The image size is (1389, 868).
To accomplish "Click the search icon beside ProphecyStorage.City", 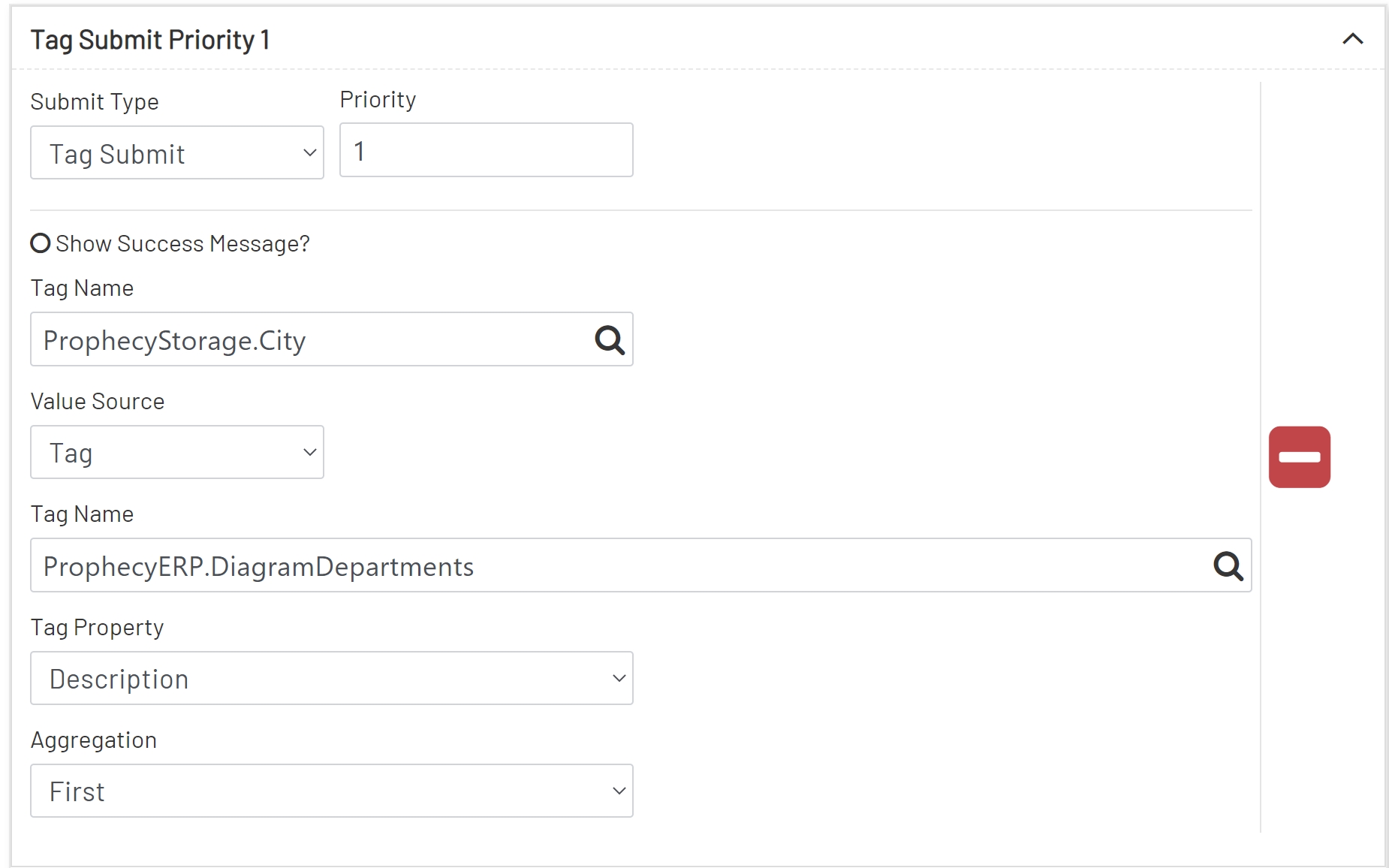I will coord(609,339).
